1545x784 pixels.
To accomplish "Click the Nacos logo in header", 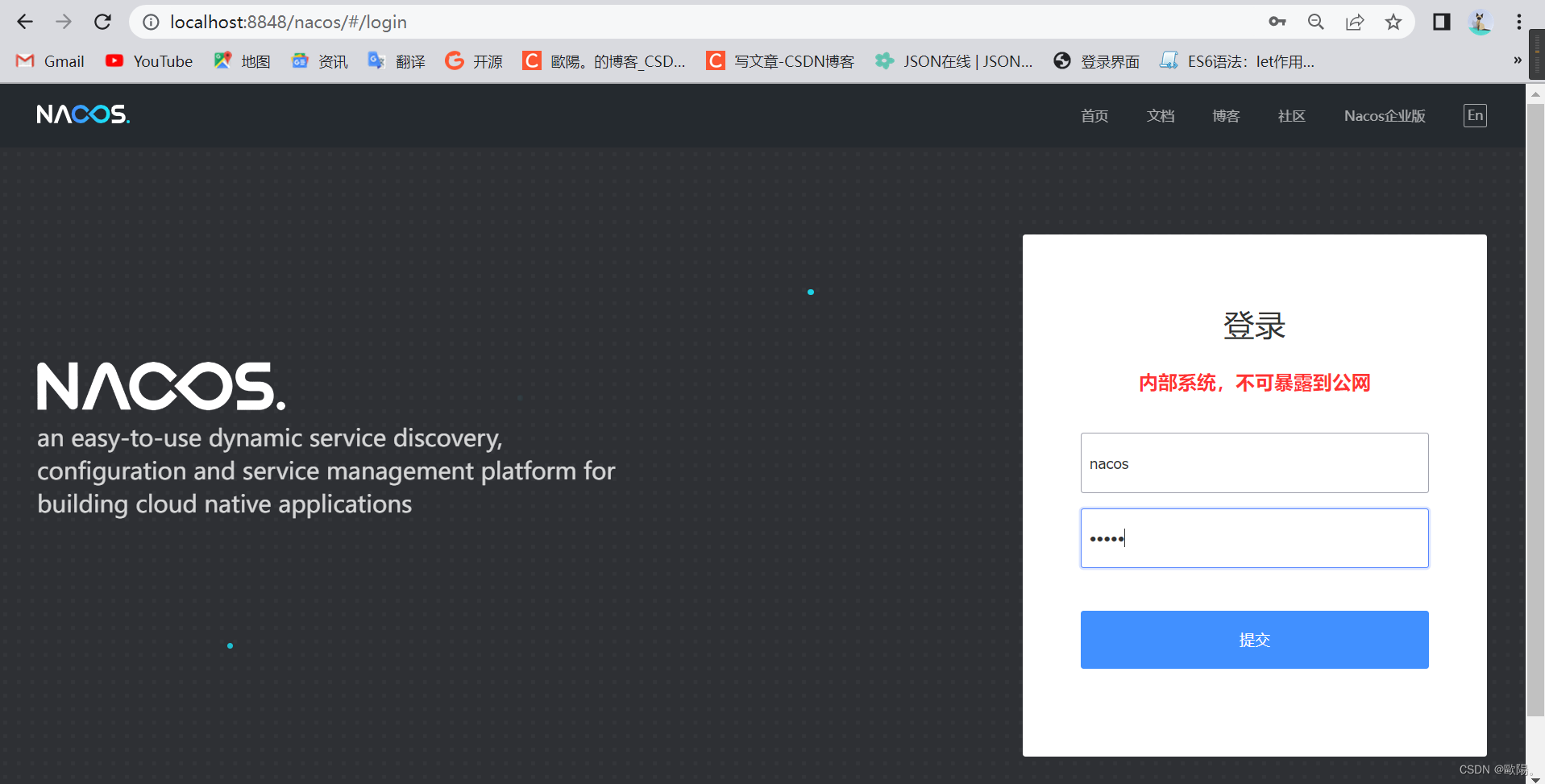I will (83, 114).
